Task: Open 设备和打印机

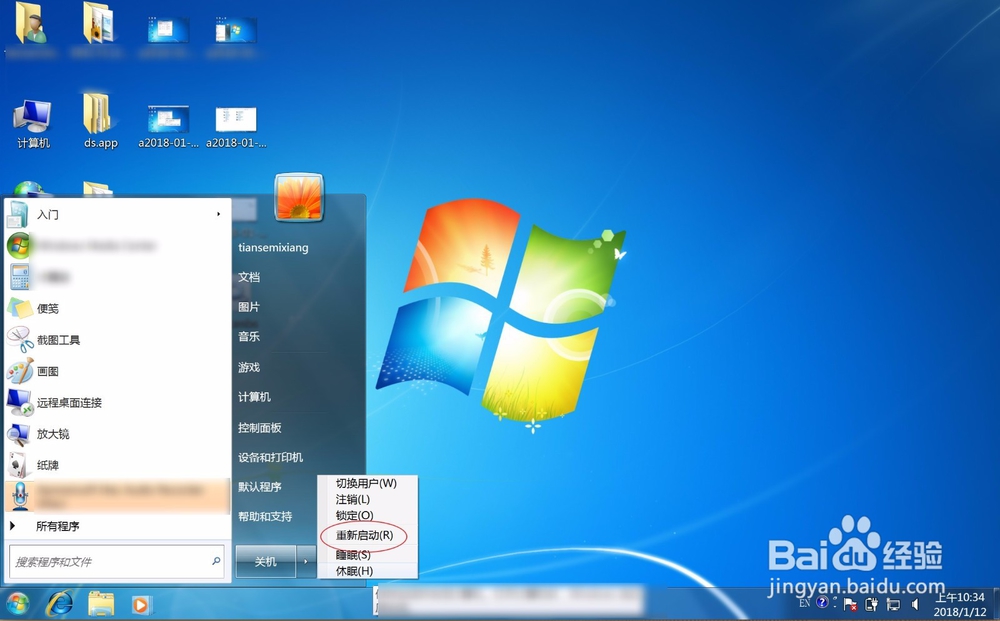Action: pos(270,457)
